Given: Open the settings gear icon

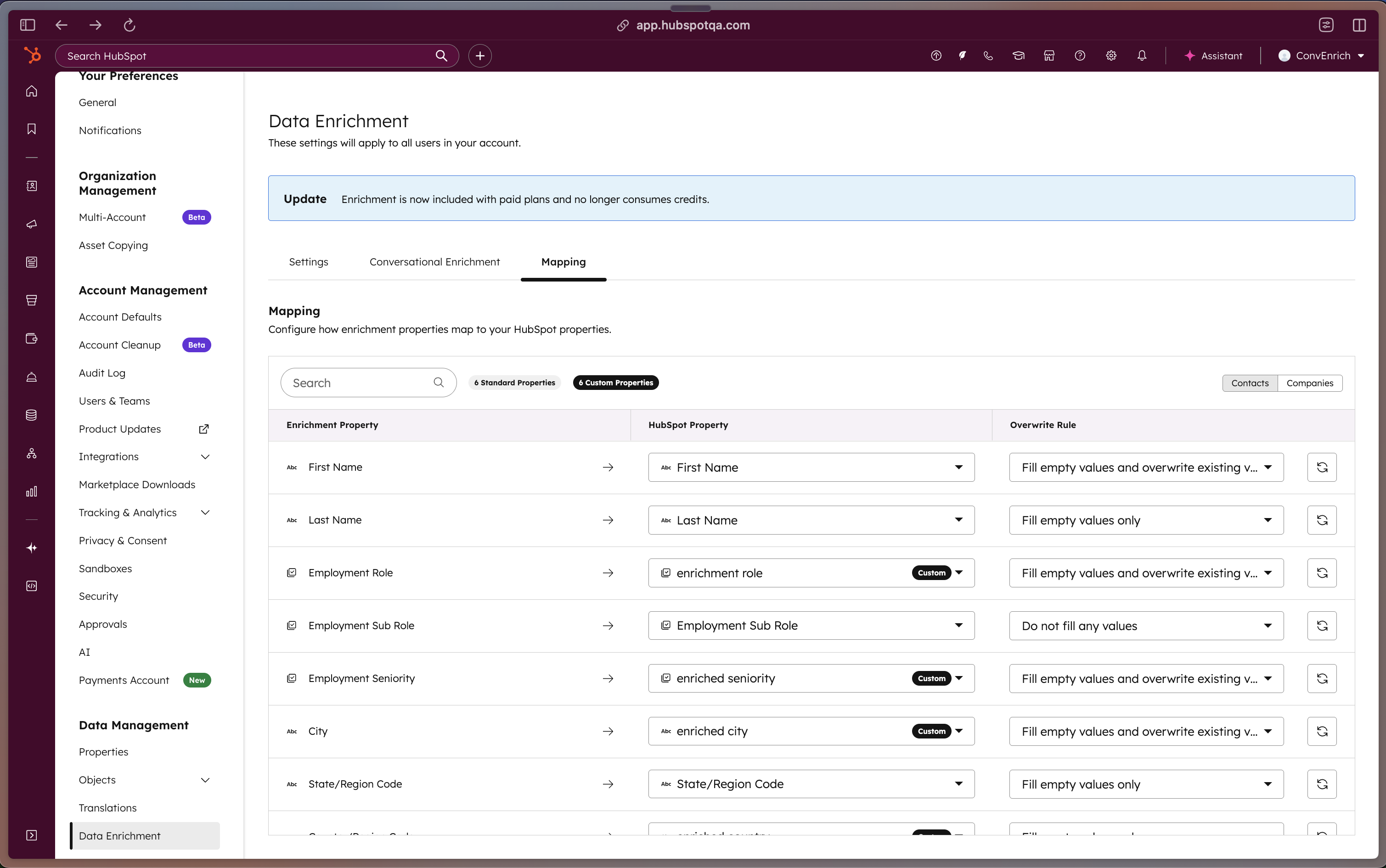Looking at the screenshot, I should (x=1111, y=56).
